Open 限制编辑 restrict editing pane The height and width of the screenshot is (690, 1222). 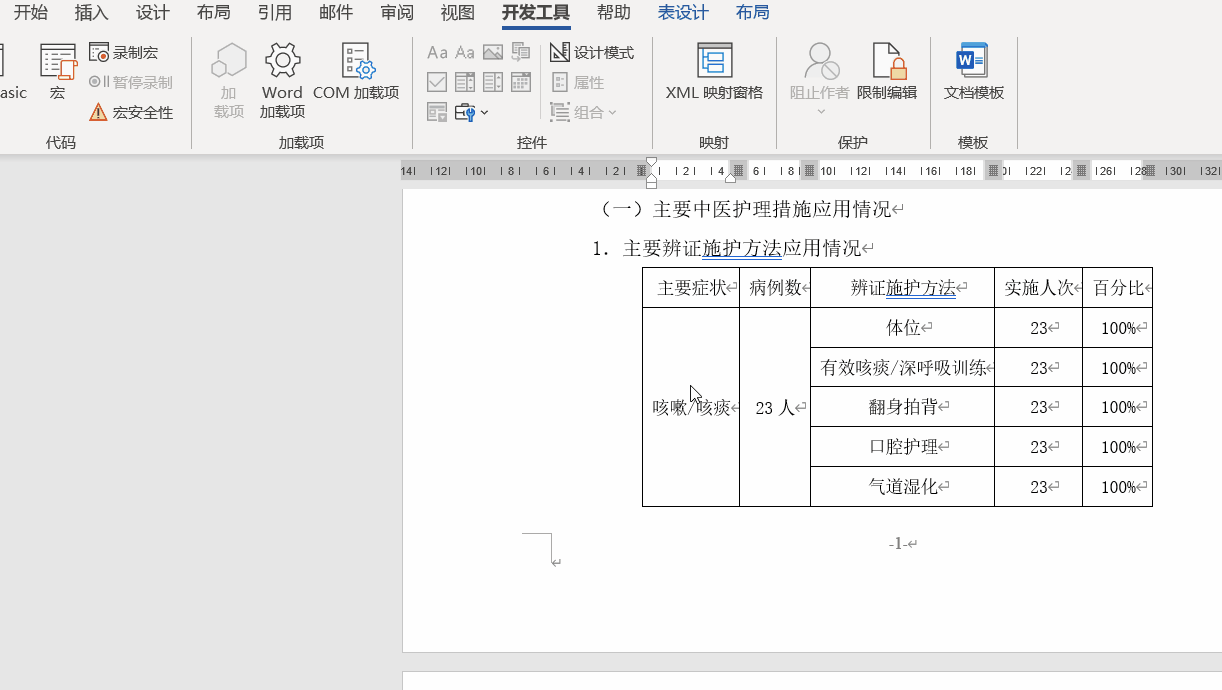[x=887, y=72]
